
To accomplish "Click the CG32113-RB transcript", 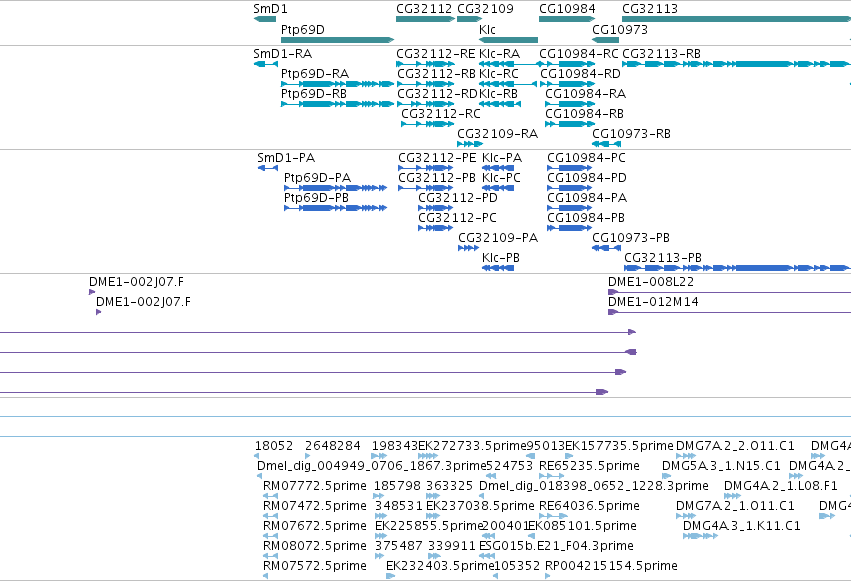I will [x=736, y=64].
